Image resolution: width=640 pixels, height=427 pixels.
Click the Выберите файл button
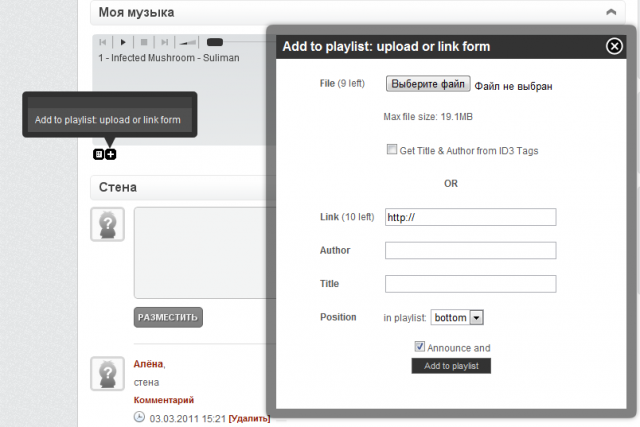(428, 84)
